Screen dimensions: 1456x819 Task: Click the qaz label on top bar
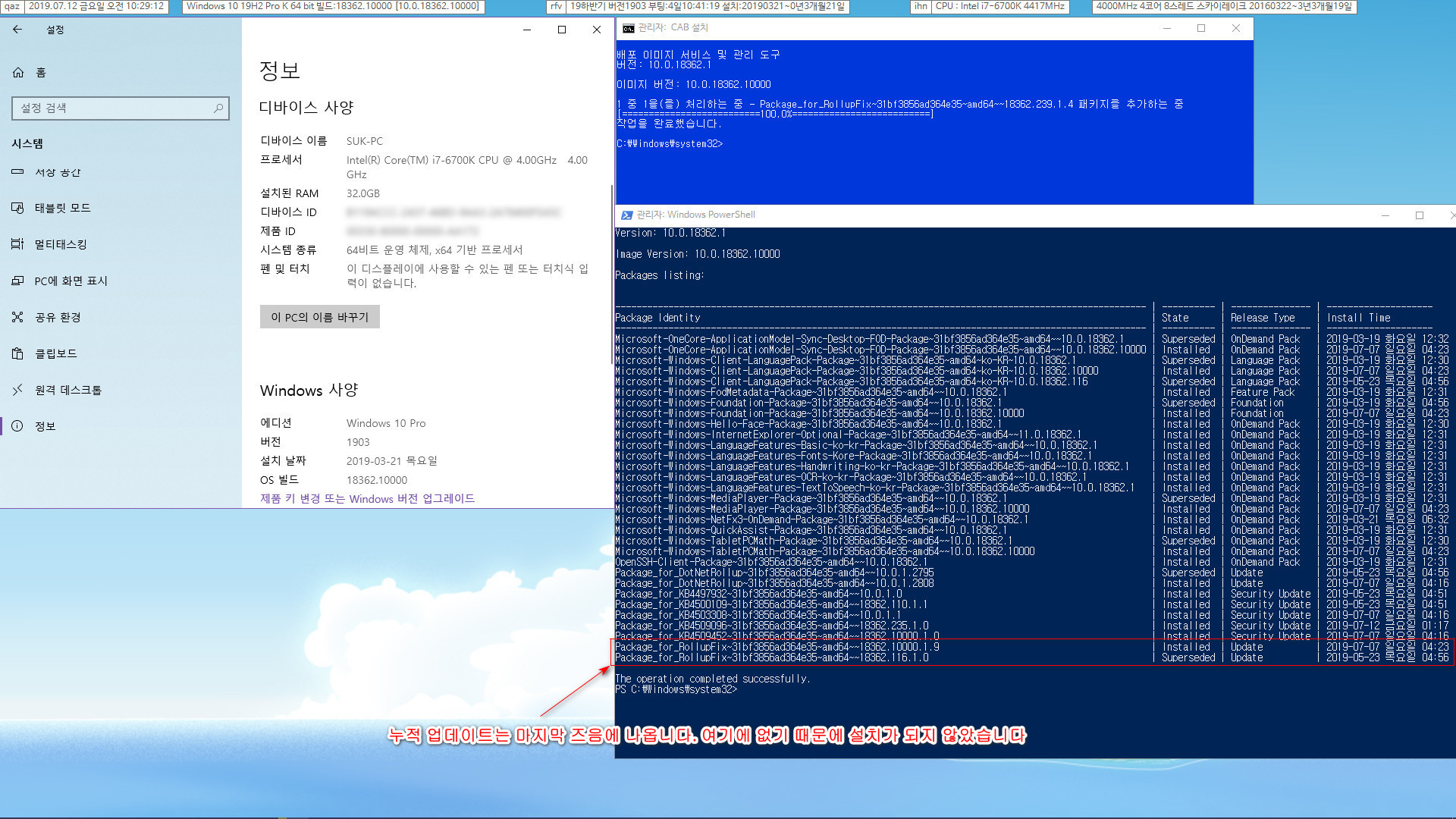[12, 6]
